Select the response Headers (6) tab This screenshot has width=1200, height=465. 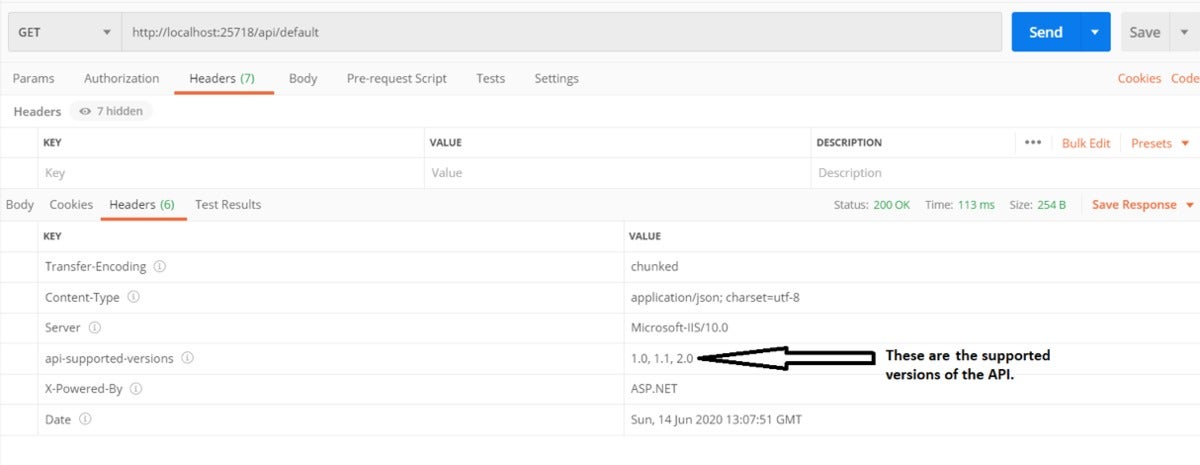[x=142, y=204]
